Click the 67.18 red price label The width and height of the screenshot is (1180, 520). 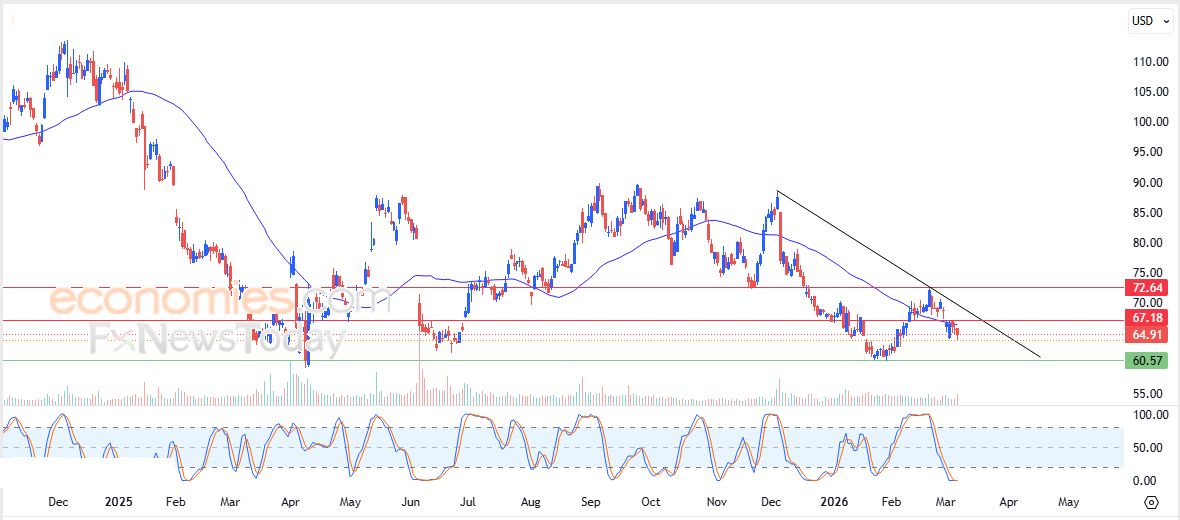pos(1148,317)
